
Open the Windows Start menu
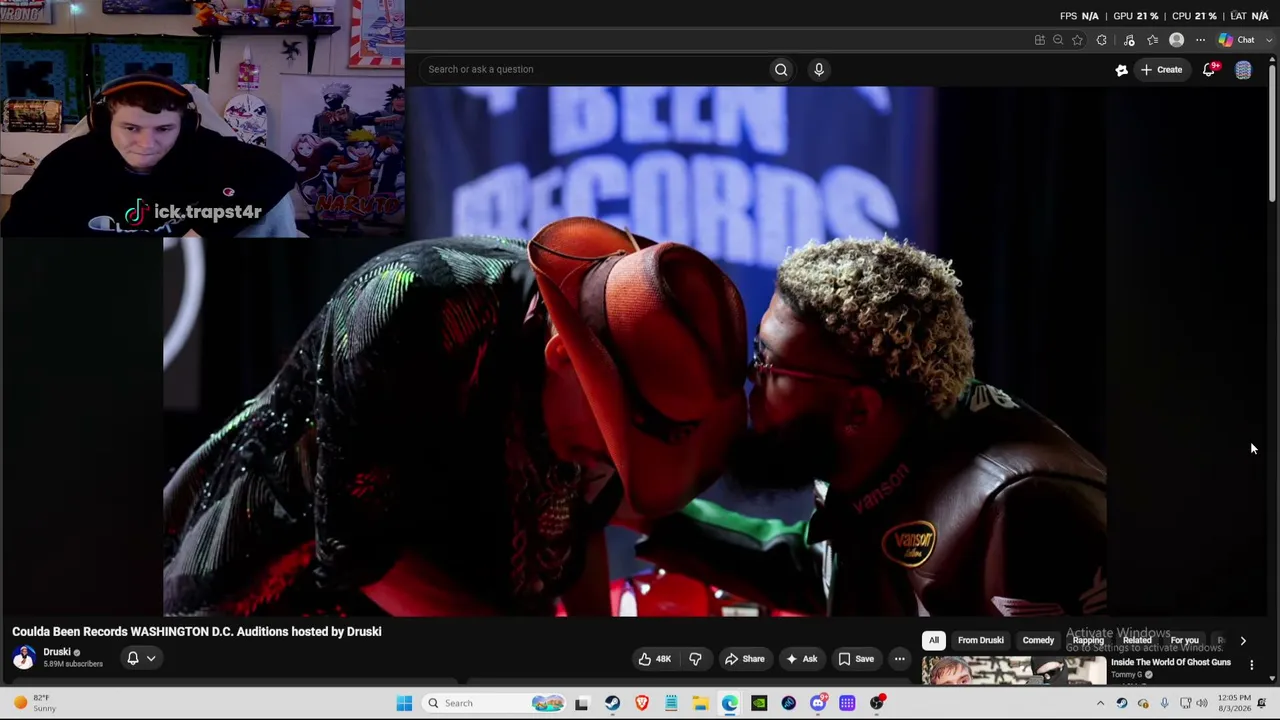[x=404, y=703]
